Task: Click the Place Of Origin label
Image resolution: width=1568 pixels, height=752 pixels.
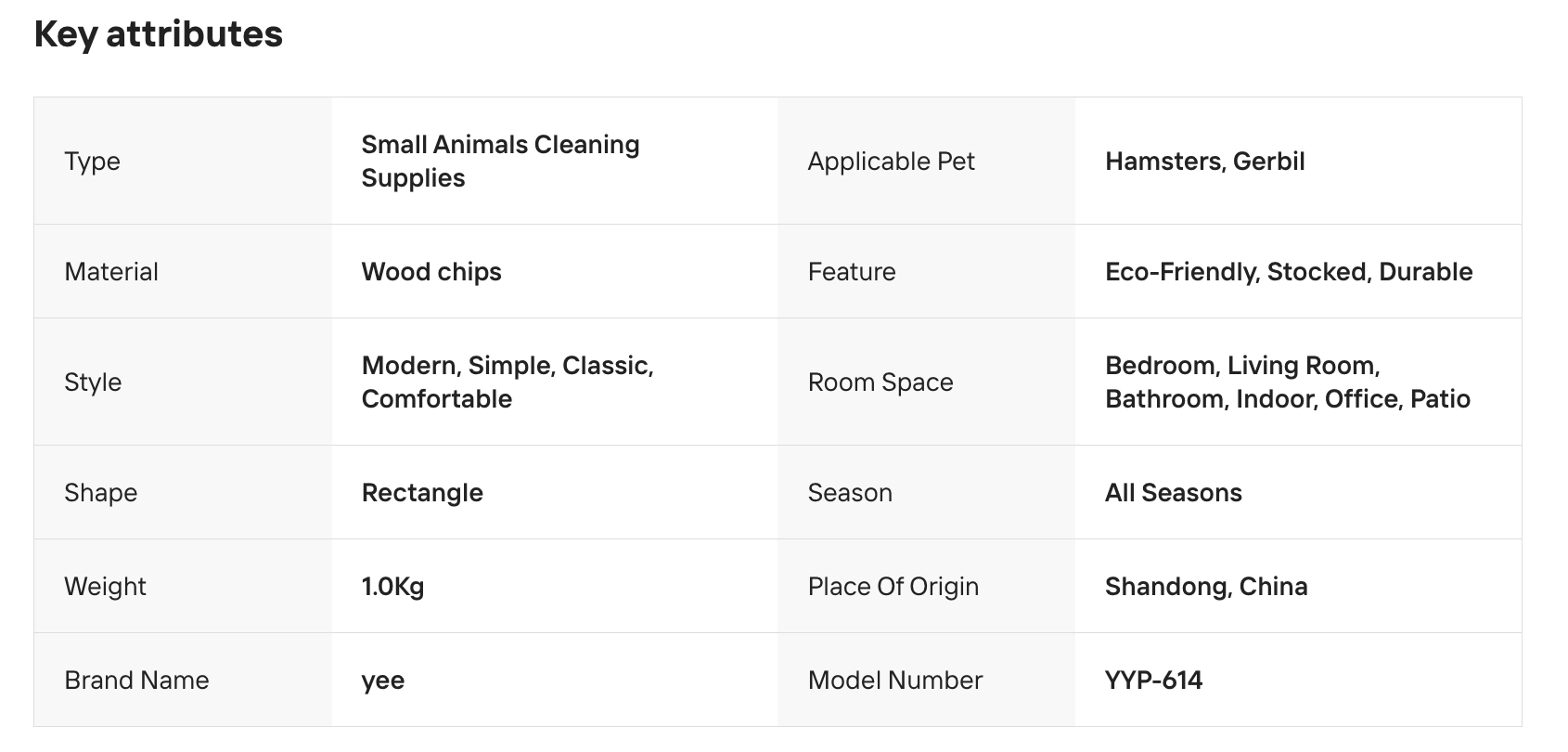Action: [893, 586]
